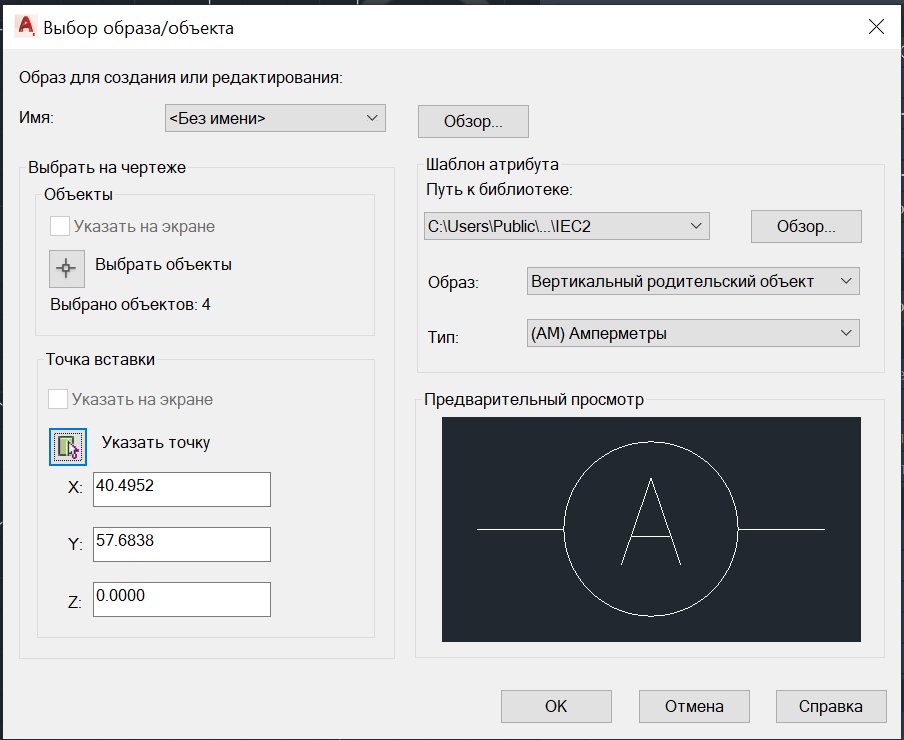Click Обзор button next to Имя

pyautogui.click(x=473, y=122)
